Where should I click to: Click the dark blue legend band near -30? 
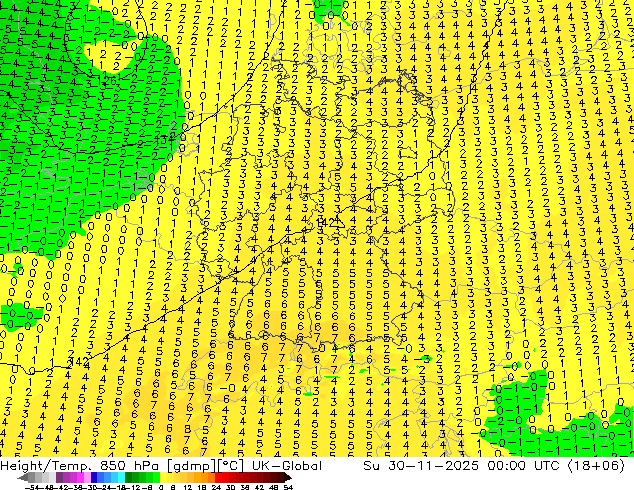point(94,478)
